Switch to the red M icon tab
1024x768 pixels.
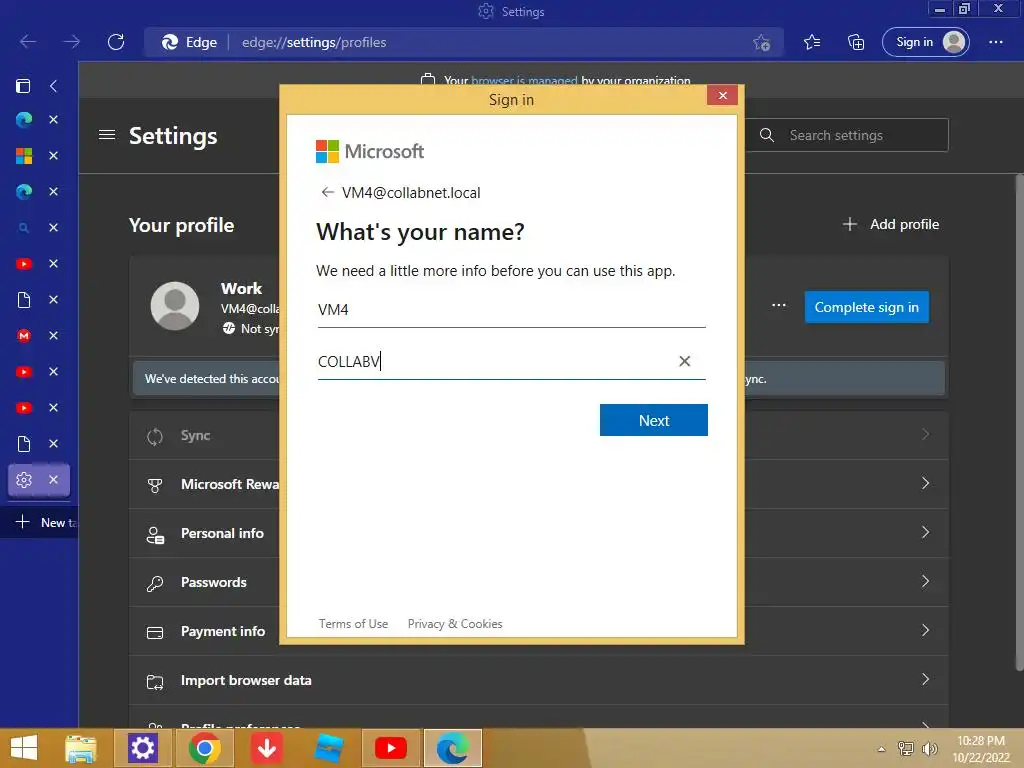click(x=24, y=335)
